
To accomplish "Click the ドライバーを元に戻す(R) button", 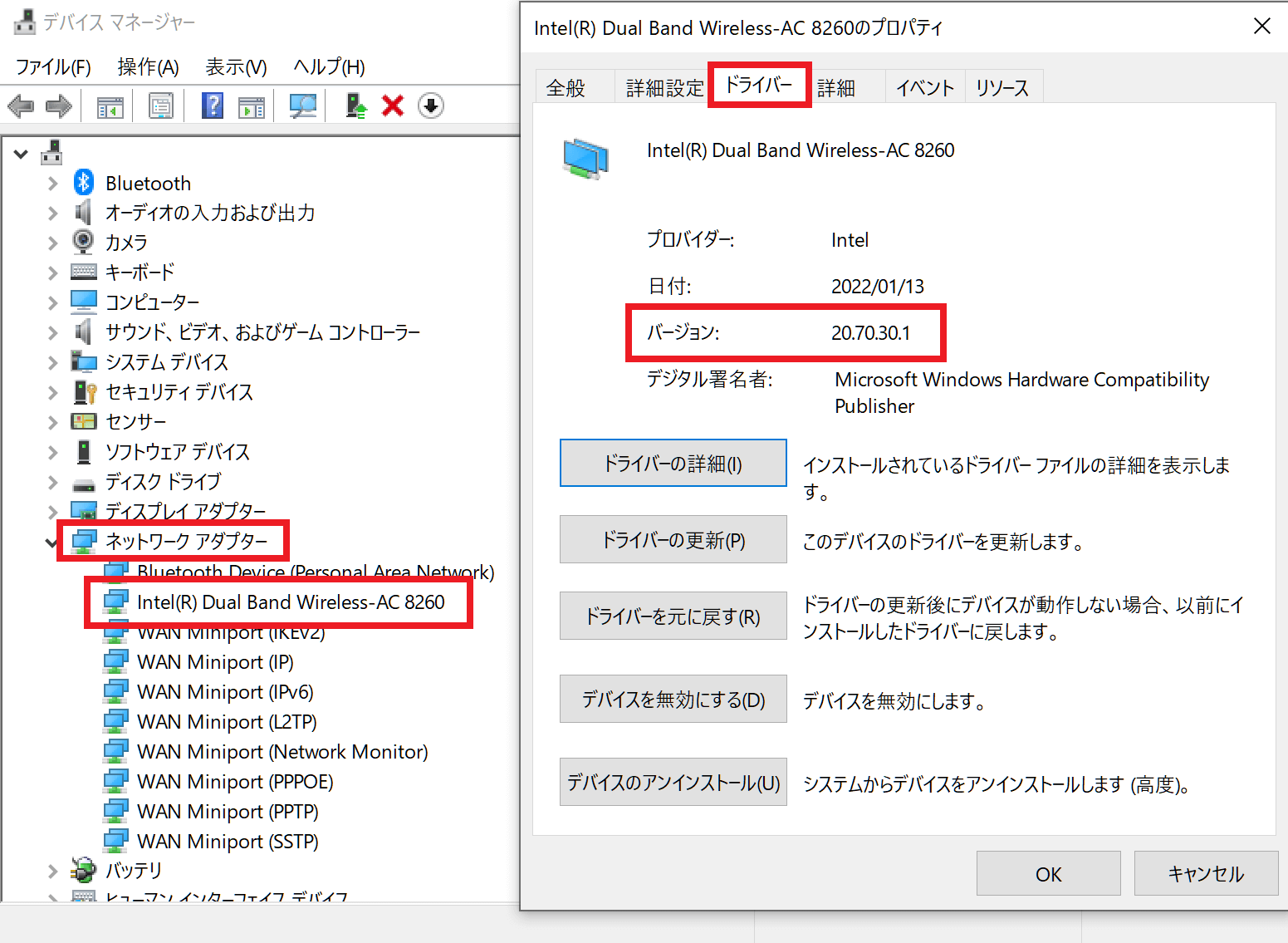I will pos(673,616).
